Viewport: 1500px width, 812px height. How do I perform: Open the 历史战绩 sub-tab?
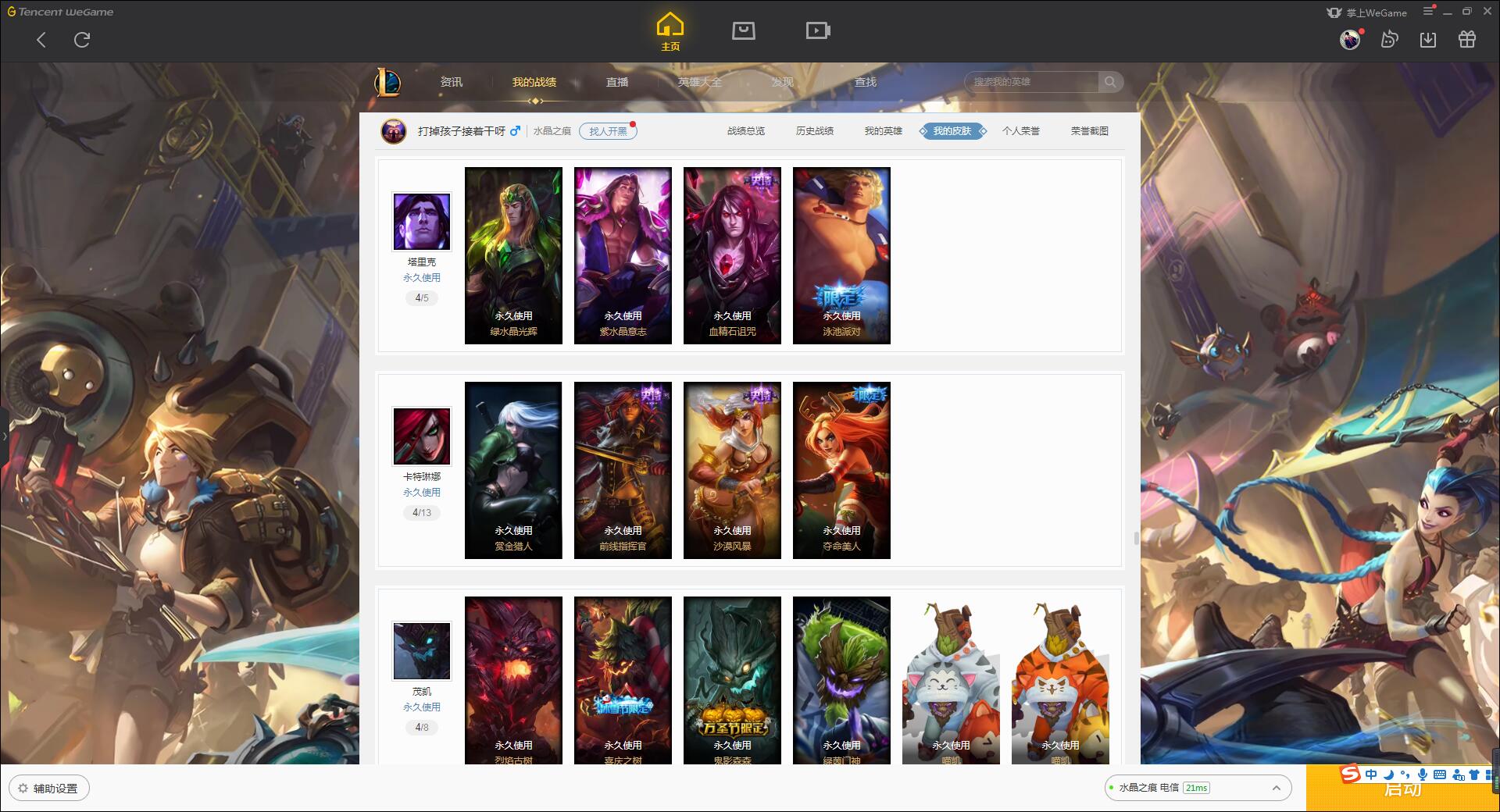click(815, 131)
